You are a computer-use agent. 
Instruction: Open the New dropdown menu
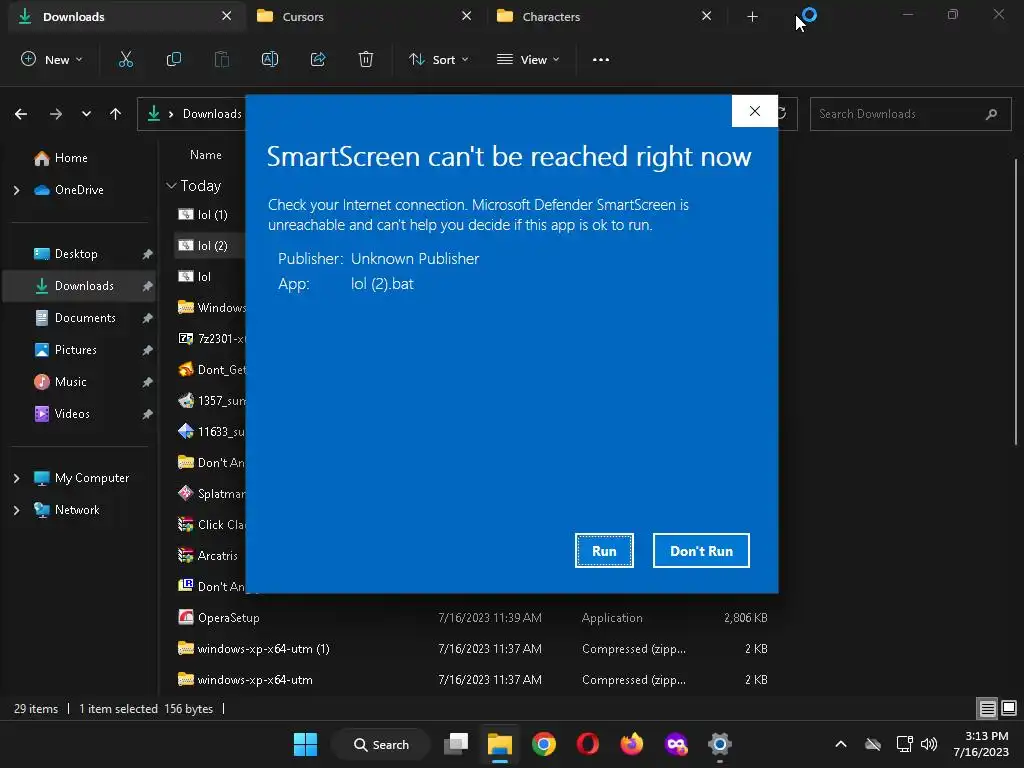pyautogui.click(x=52, y=59)
